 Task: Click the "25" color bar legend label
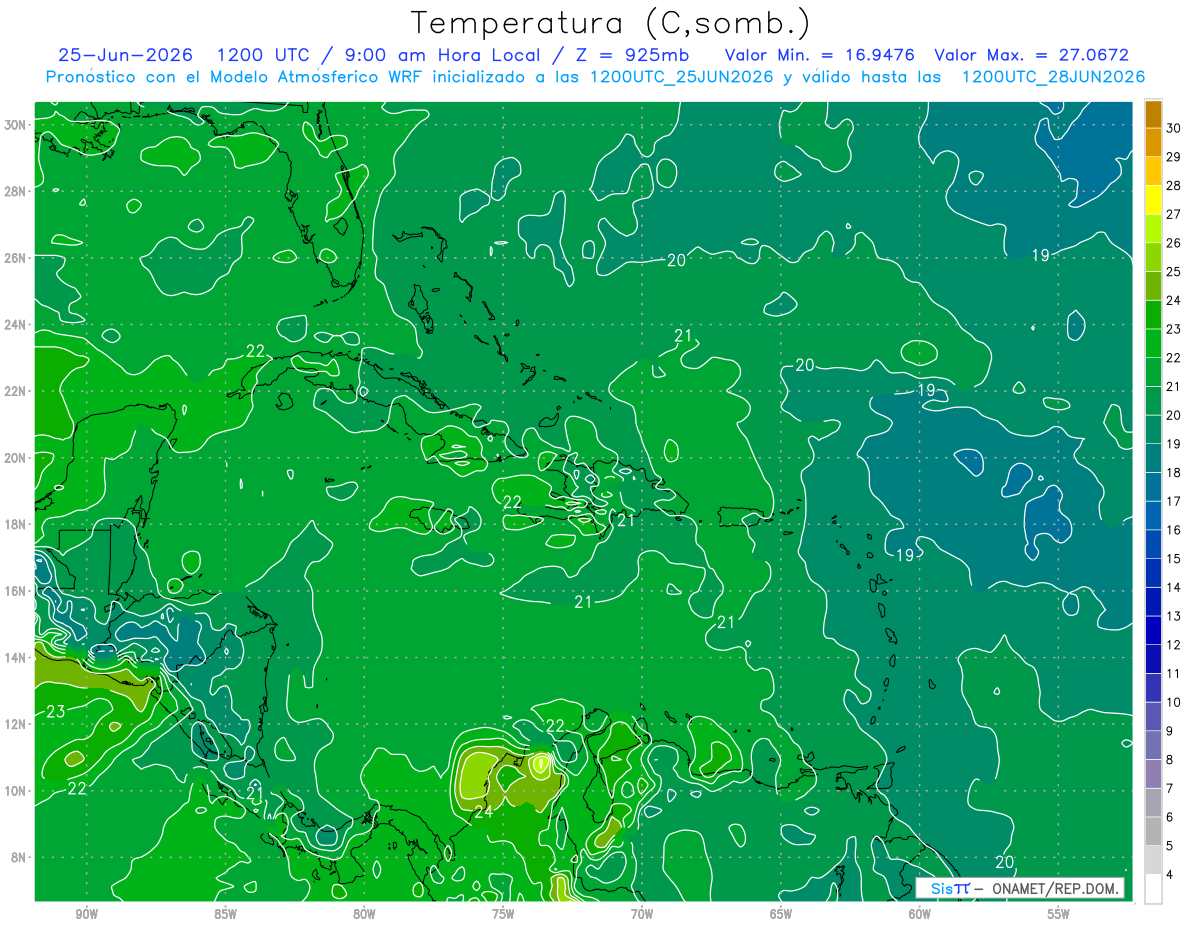coord(1174,272)
